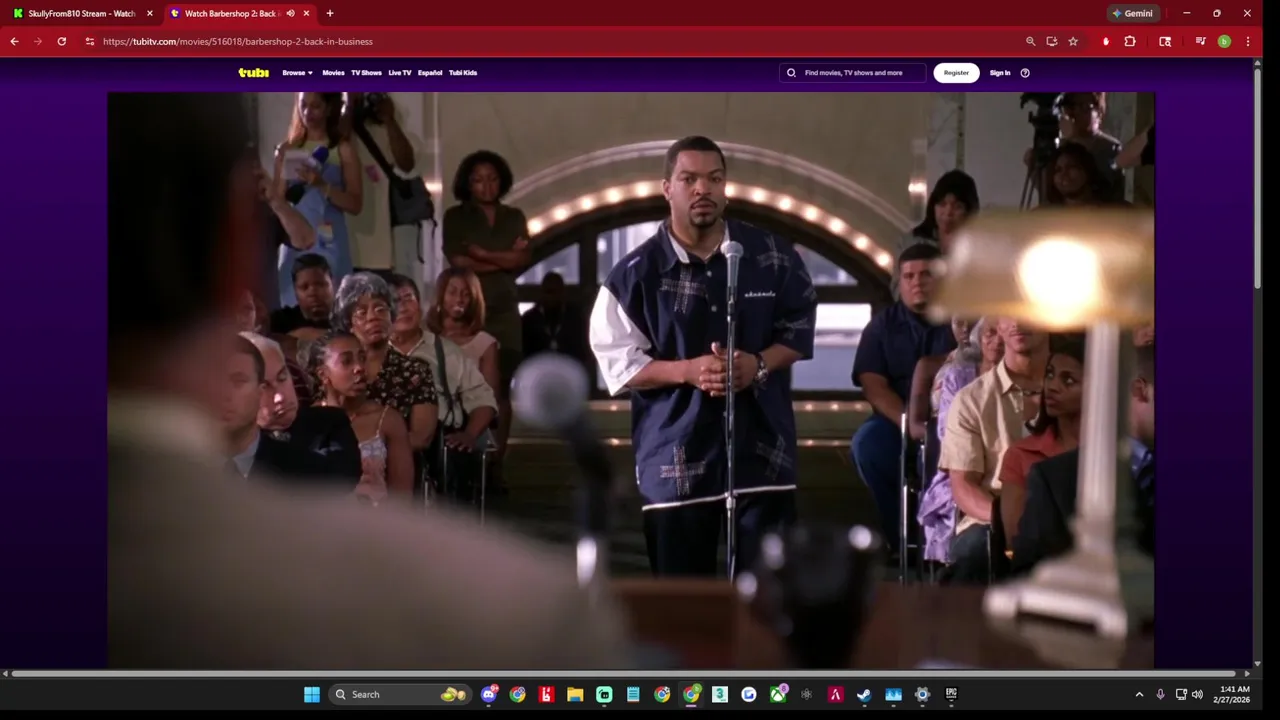The height and width of the screenshot is (720, 1280).
Task: Open the media controls music icon
Action: (x=1200, y=41)
